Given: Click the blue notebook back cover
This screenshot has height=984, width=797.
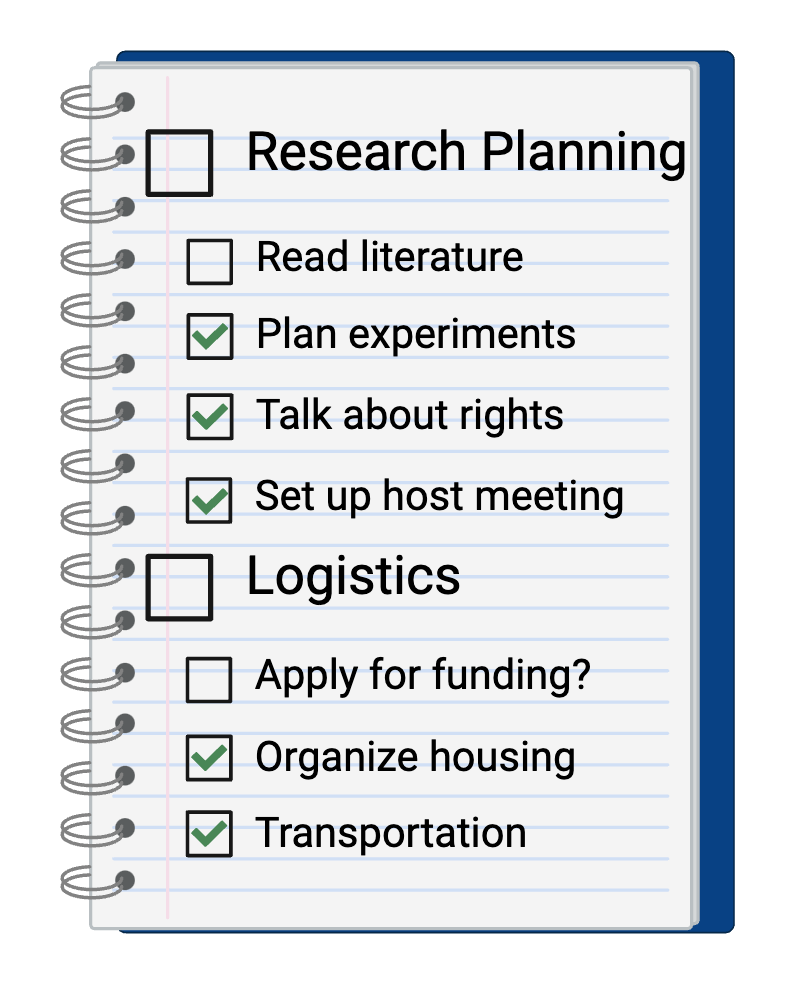Looking at the screenshot, I should click(716, 500).
